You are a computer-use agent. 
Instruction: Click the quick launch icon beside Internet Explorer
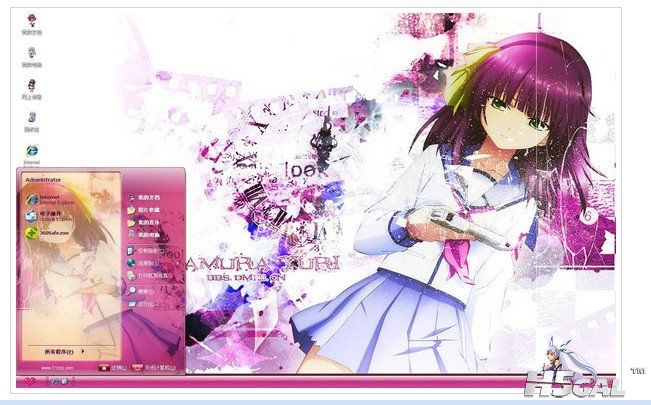(x=64, y=381)
